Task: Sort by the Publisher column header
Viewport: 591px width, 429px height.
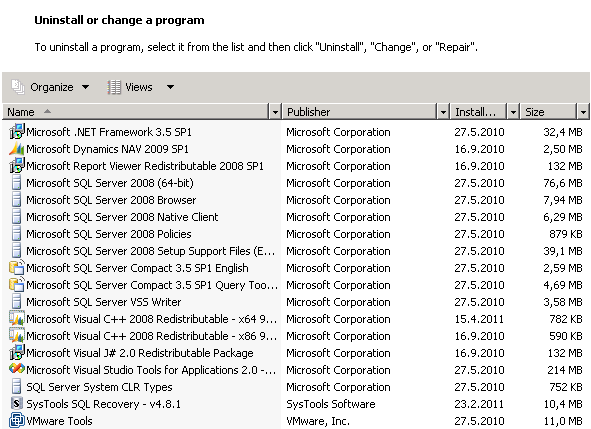Action: pyautogui.click(x=360, y=112)
